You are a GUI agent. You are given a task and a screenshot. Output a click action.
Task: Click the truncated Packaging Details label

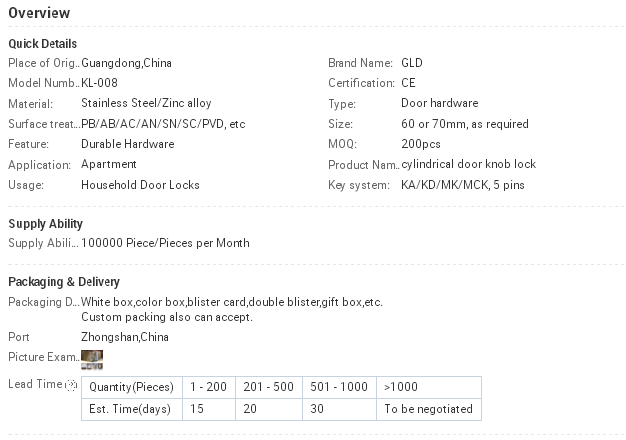tap(43, 302)
